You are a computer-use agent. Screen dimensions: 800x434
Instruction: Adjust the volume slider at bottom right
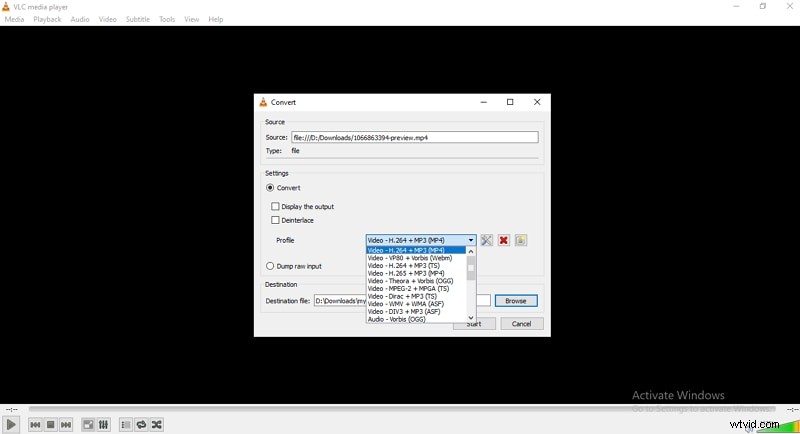778,426
